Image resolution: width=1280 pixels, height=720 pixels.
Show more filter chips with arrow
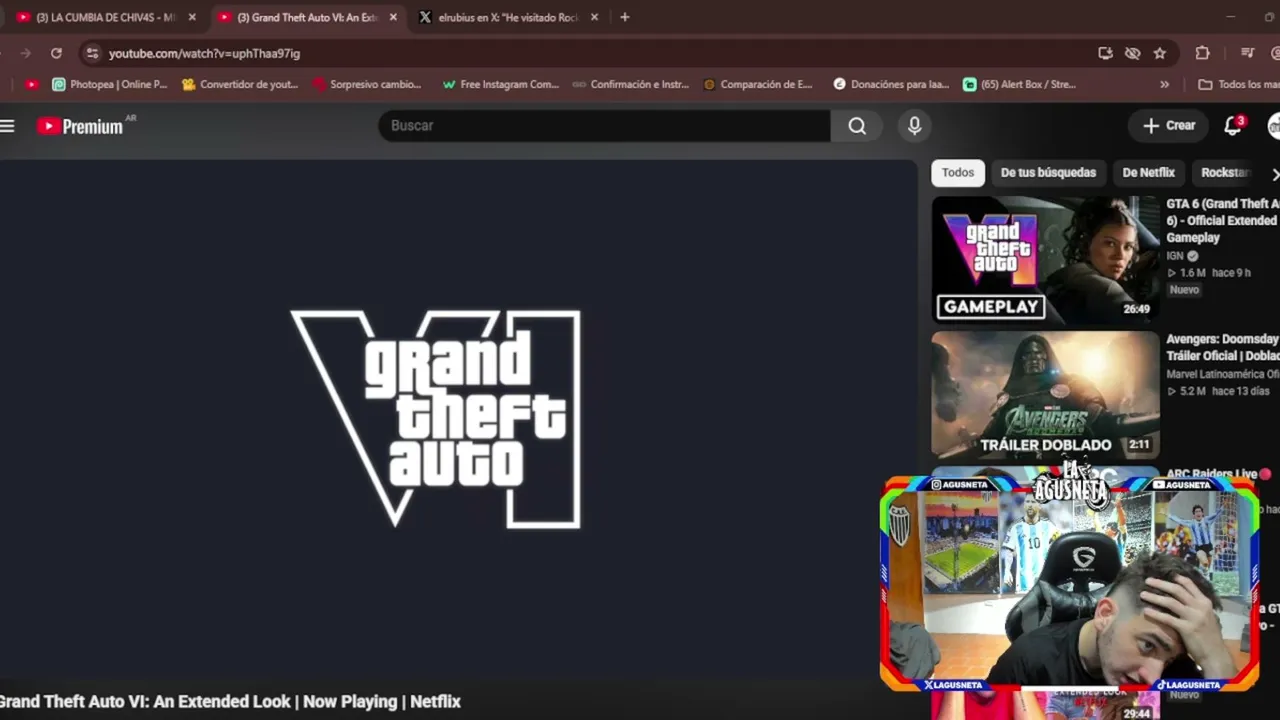(x=1275, y=174)
